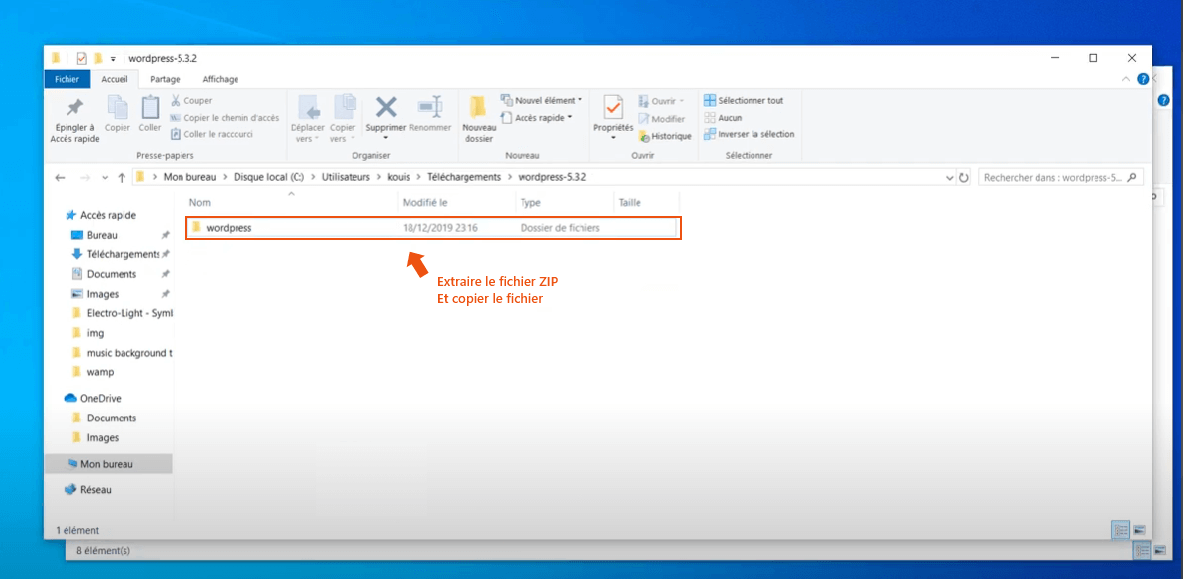The height and width of the screenshot is (579, 1183).
Task: Open the Fichier tab
Action: coord(67,79)
